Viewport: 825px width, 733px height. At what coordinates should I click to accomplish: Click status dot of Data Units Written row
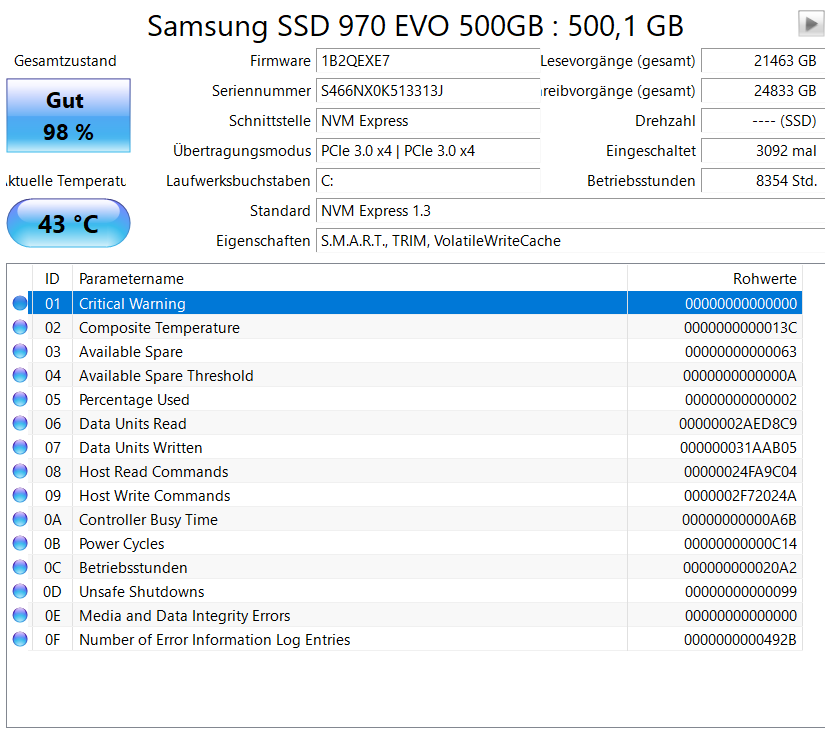pyautogui.click(x=20, y=447)
